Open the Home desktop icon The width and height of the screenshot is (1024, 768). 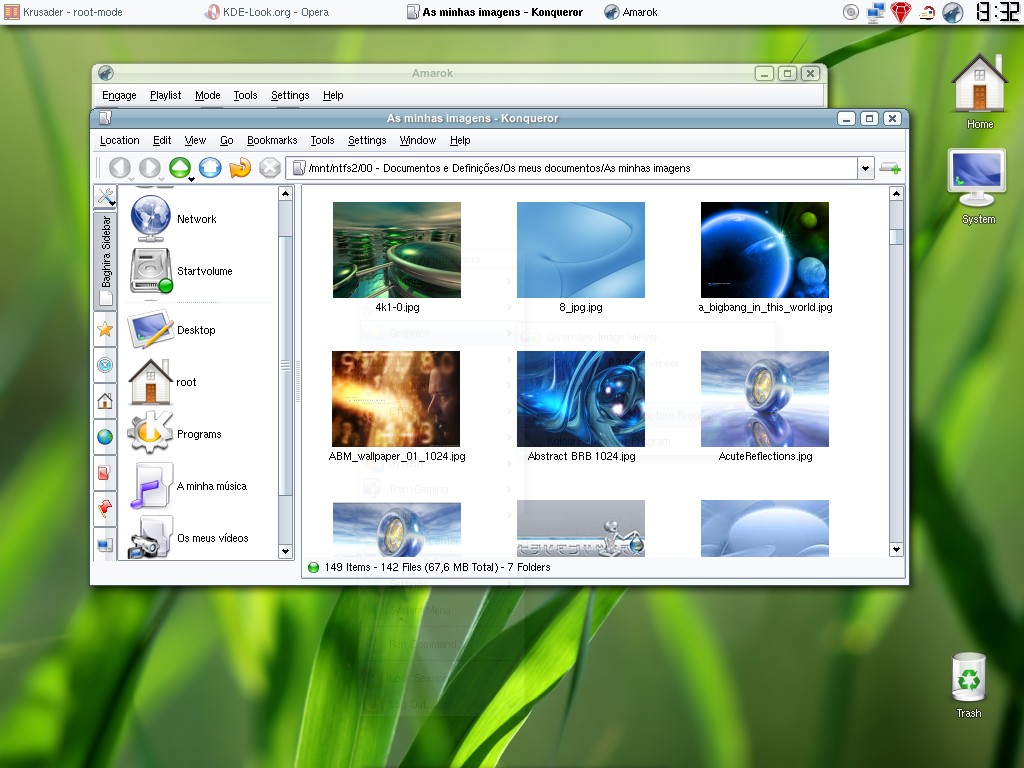pyautogui.click(x=980, y=91)
